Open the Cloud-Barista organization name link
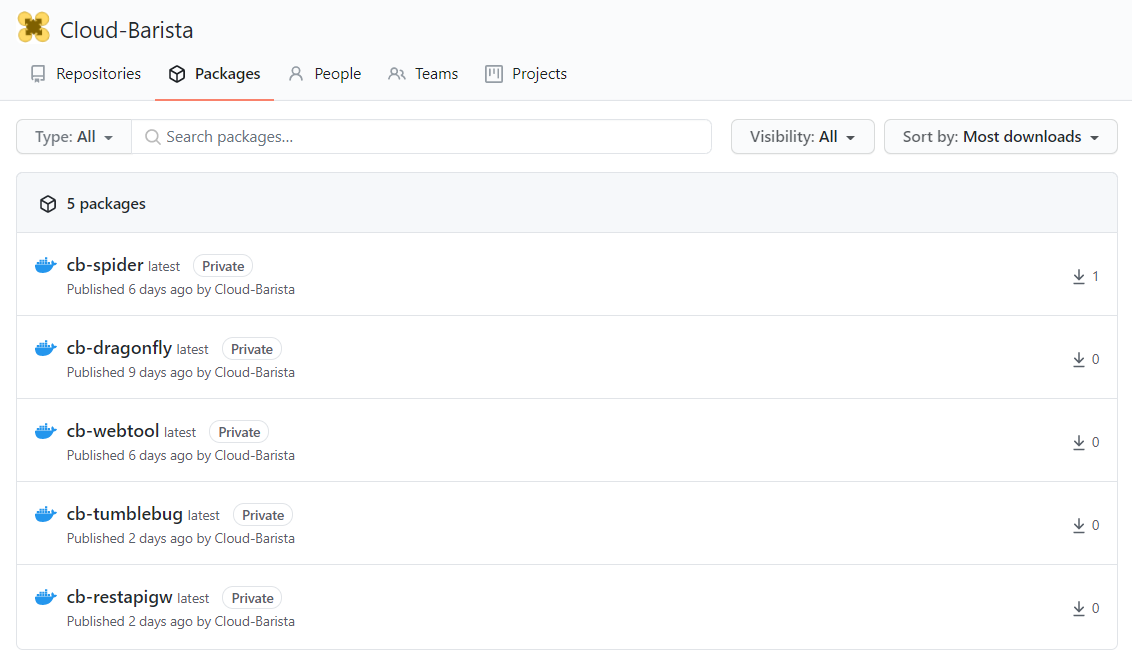 pos(126,30)
